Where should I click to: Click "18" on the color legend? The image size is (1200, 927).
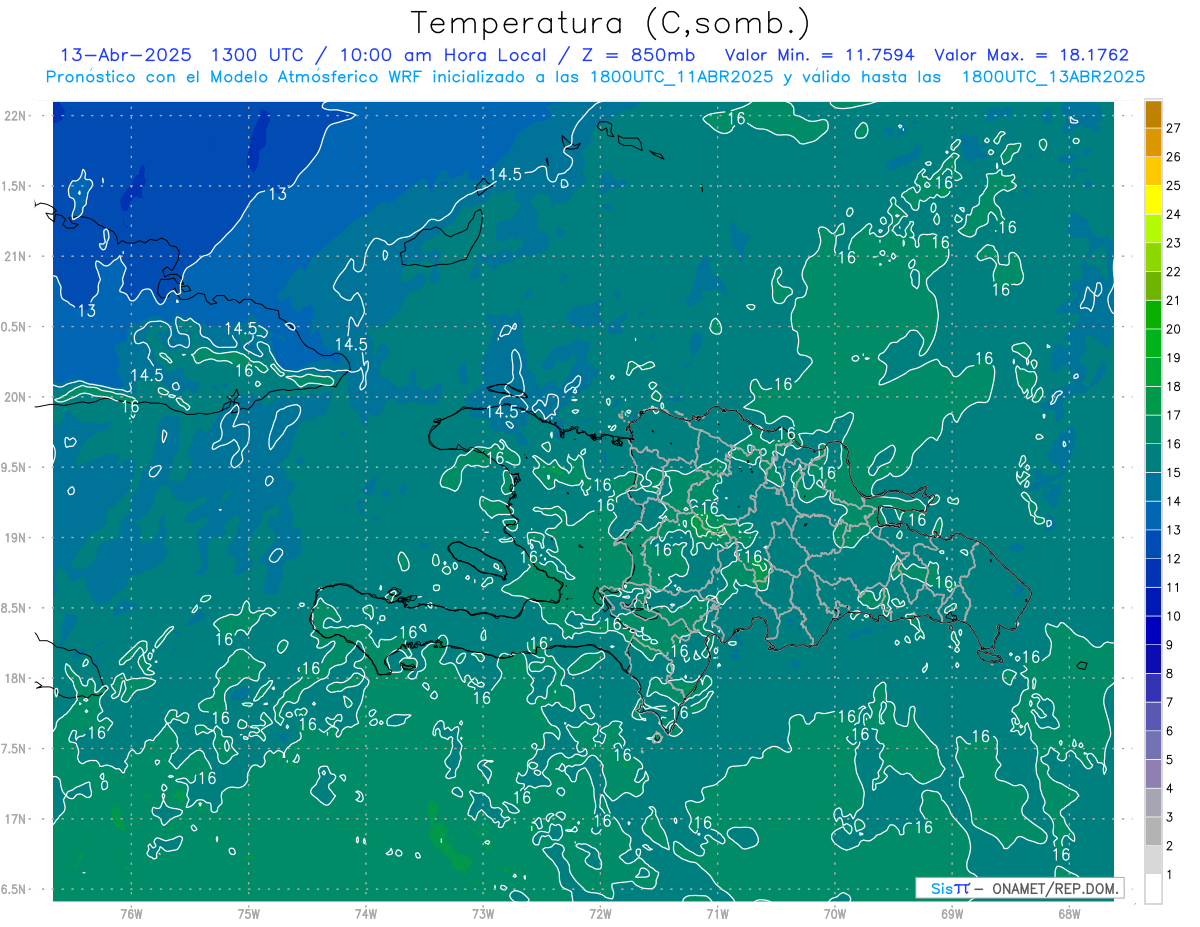1174,386
